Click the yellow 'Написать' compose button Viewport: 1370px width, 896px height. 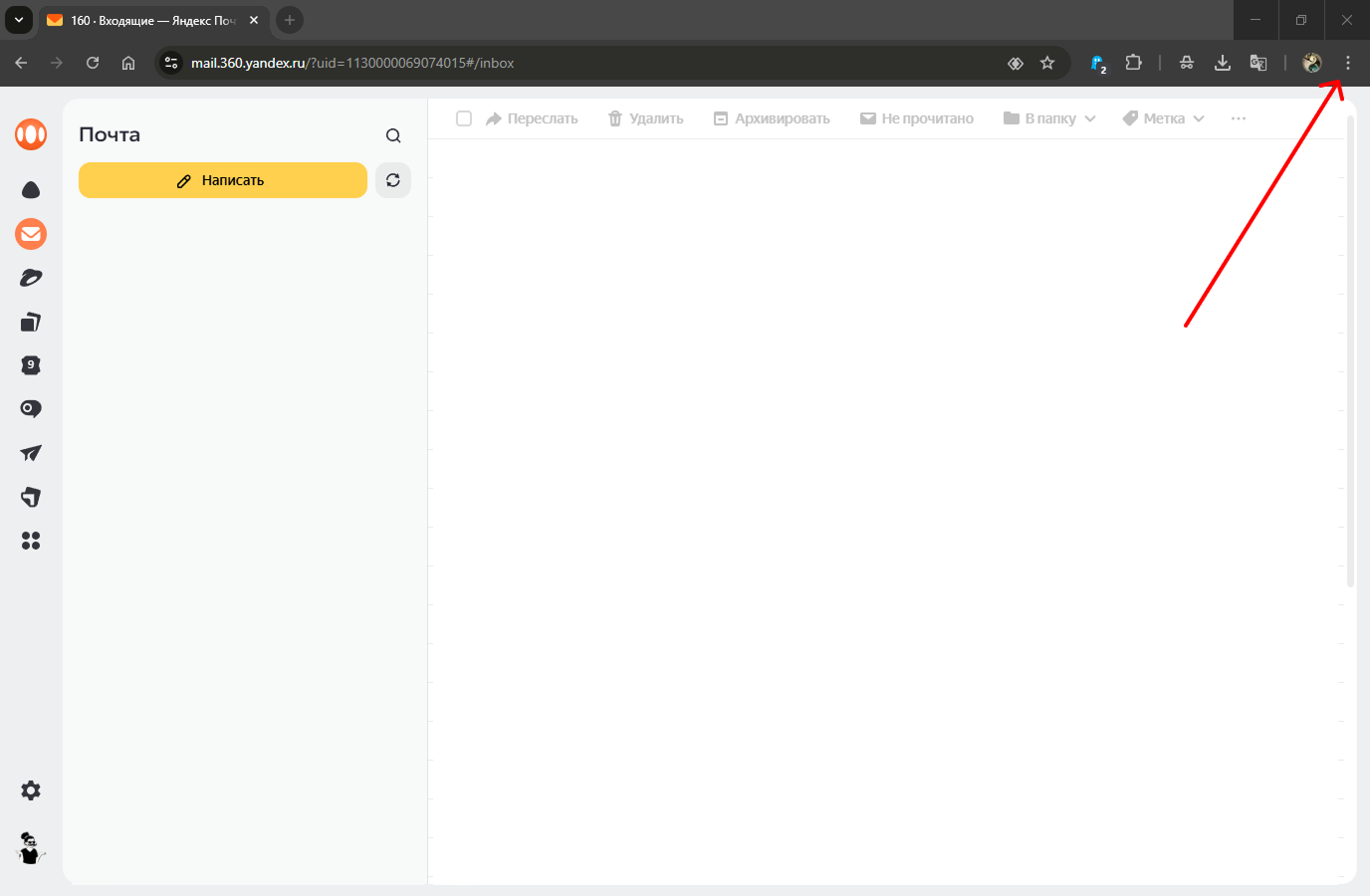(x=222, y=180)
